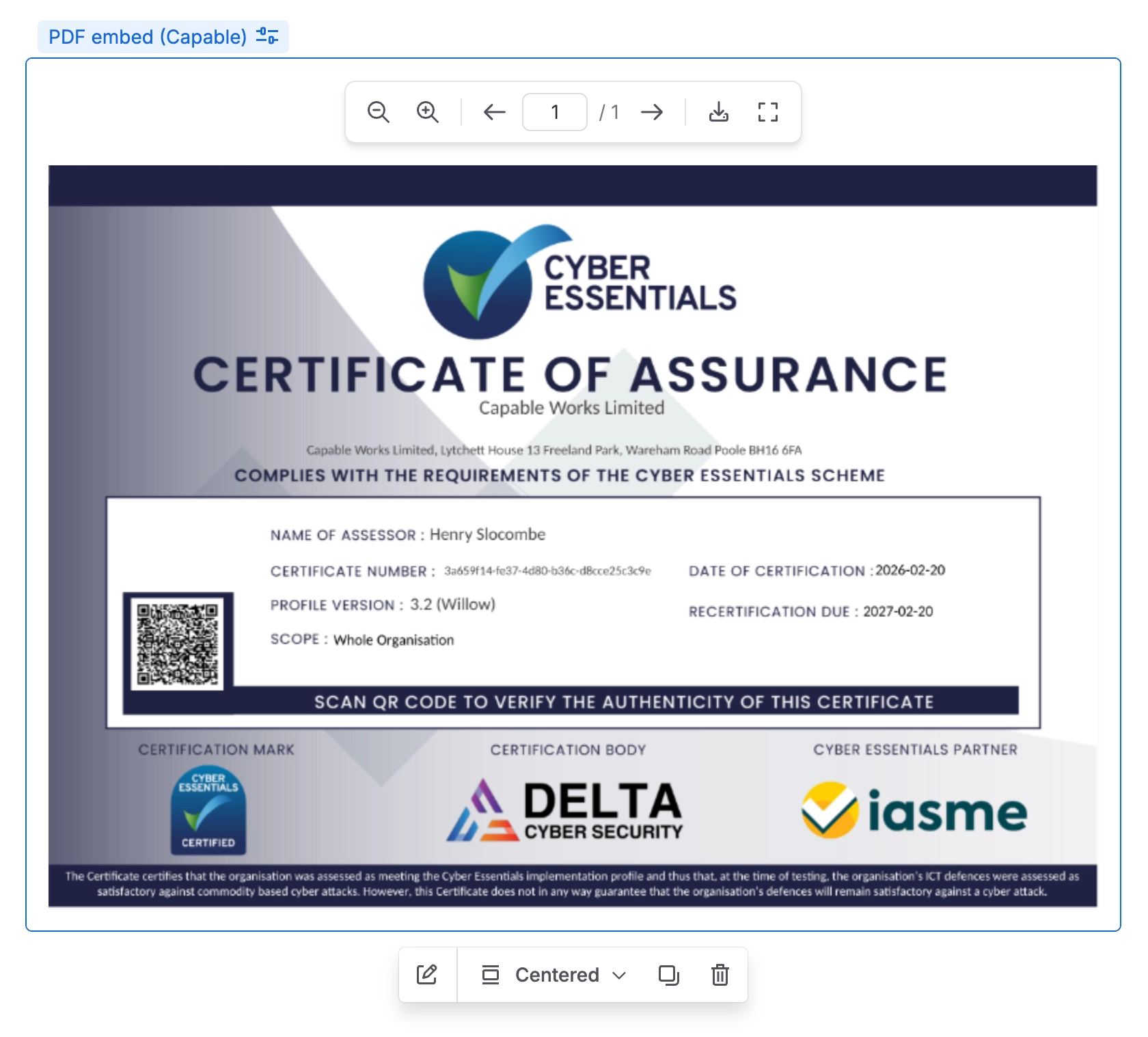Open the PDF in fullscreen

768,112
